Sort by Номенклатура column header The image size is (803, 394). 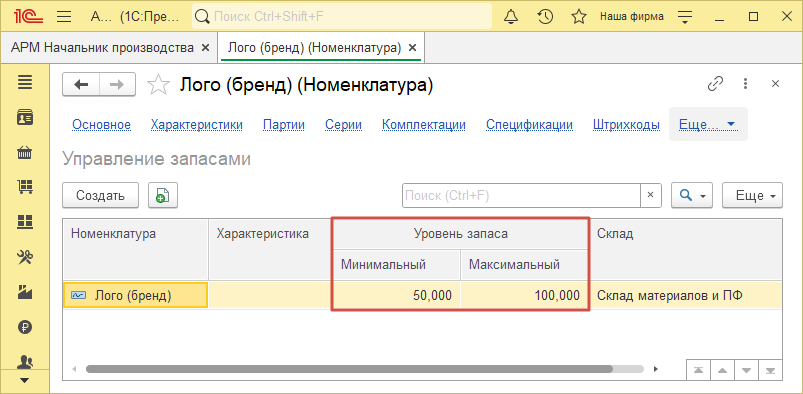click(136, 250)
